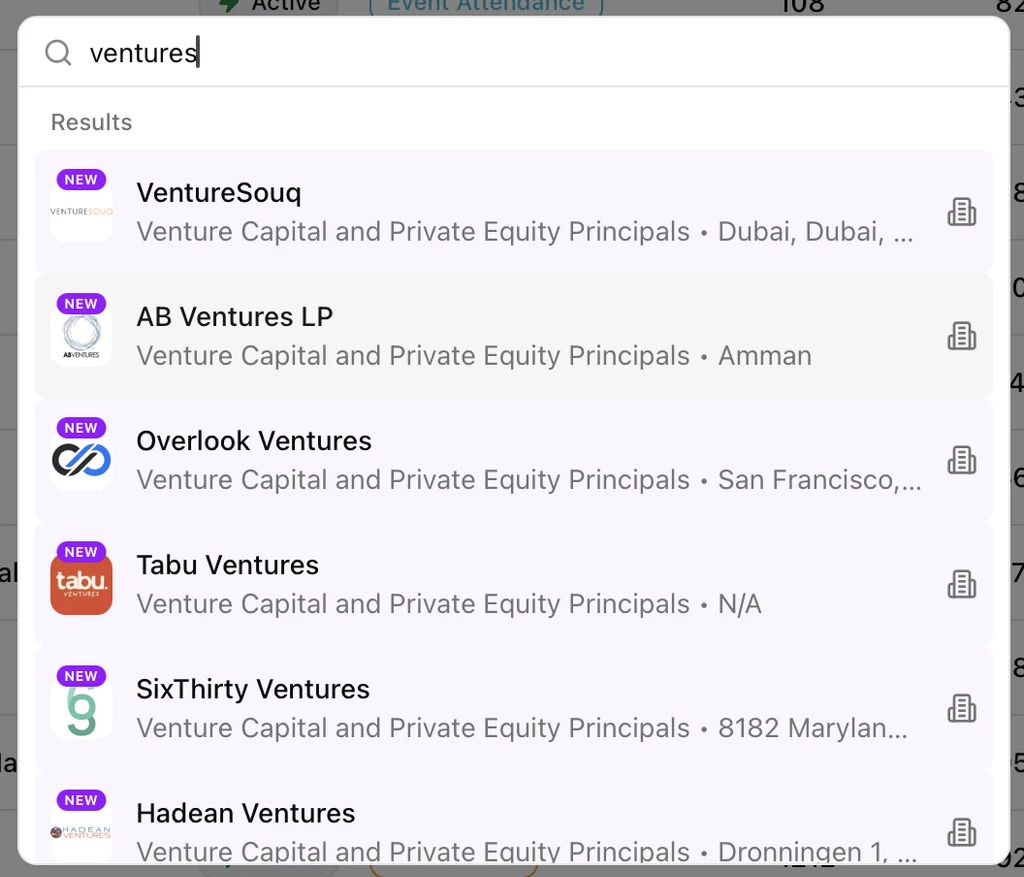Choose the Tabu Ventures result
The image size is (1024, 877).
point(500,583)
